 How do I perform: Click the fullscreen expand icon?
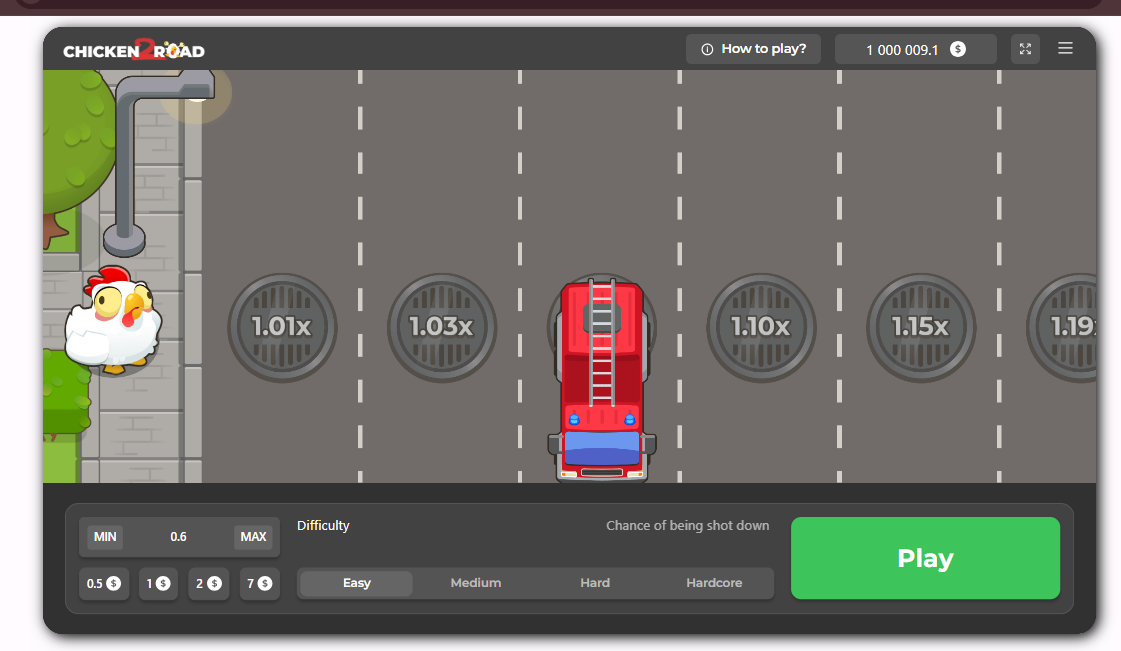(1025, 49)
